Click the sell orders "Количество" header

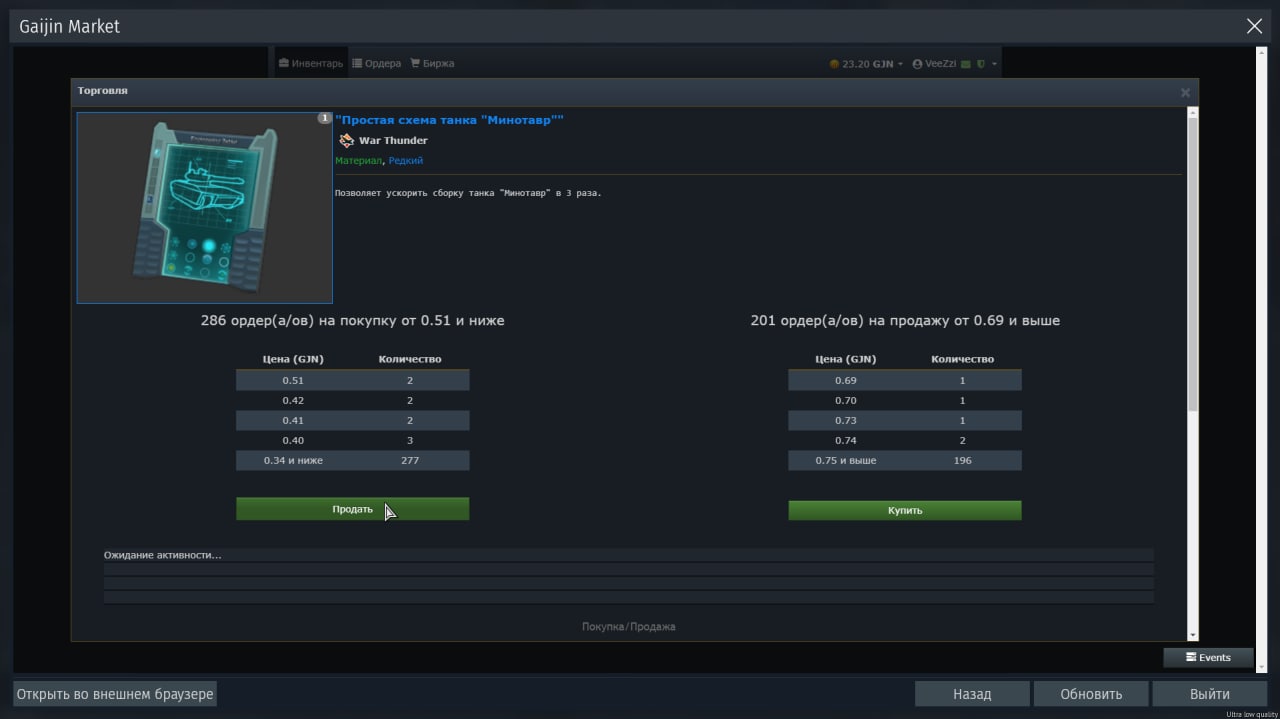point(962,359)
